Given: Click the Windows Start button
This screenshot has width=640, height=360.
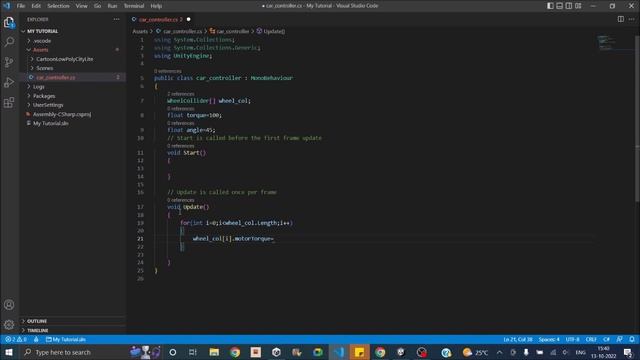Looking at the screenshot, I should click(9, 352).
